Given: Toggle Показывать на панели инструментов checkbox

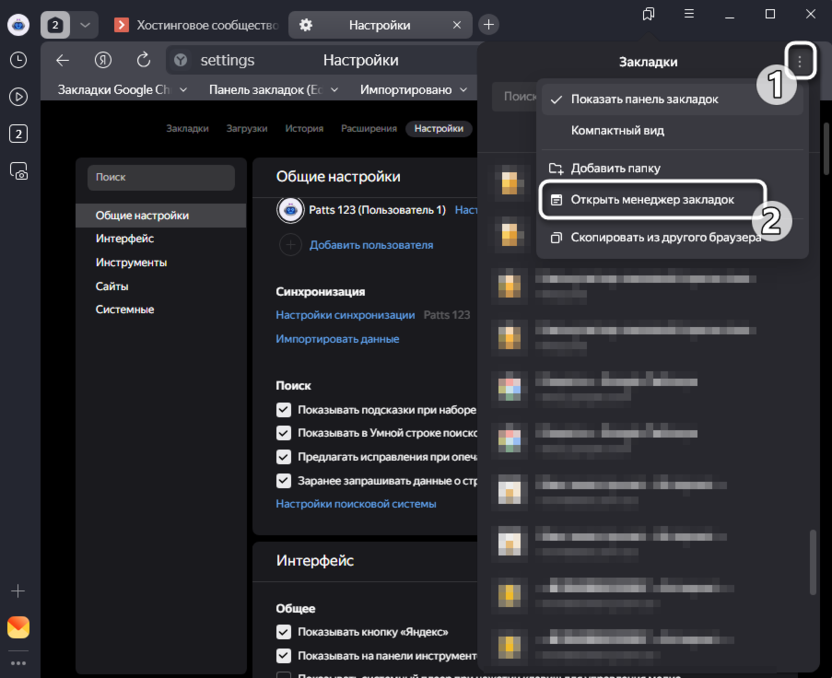Looking at the screenshot, I should 283,656.
